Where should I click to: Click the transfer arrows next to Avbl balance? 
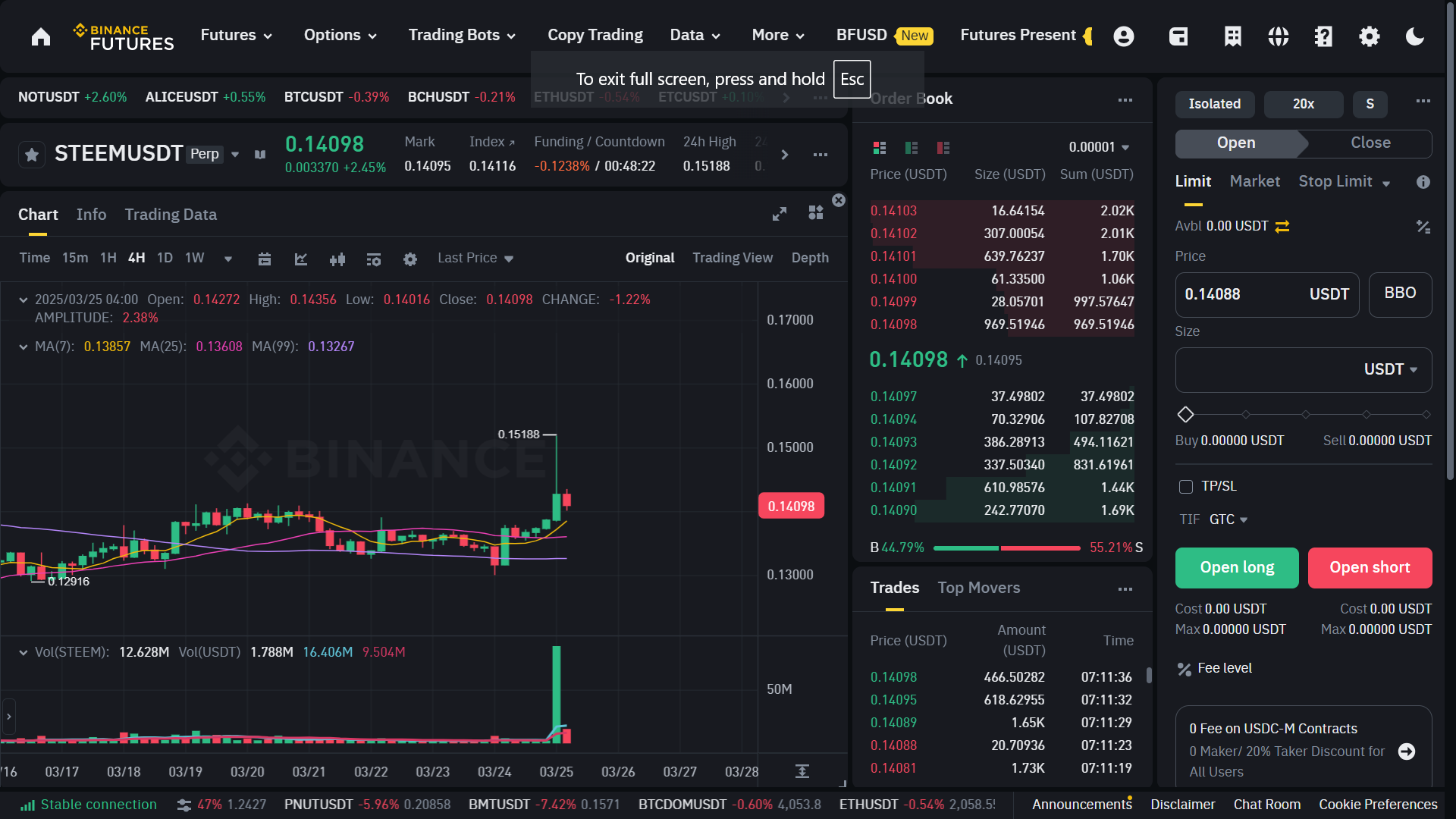[x=1282, y=227]
